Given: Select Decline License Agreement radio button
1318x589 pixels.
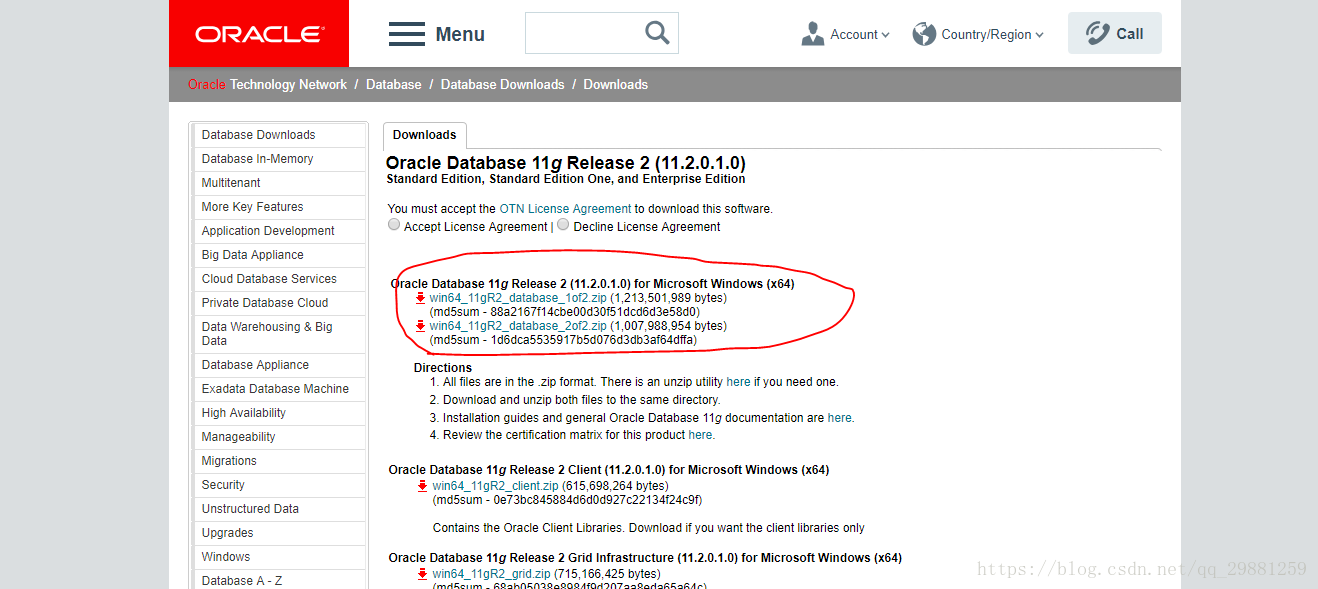Looking at the screenshot, I should [x=563, y=225].
